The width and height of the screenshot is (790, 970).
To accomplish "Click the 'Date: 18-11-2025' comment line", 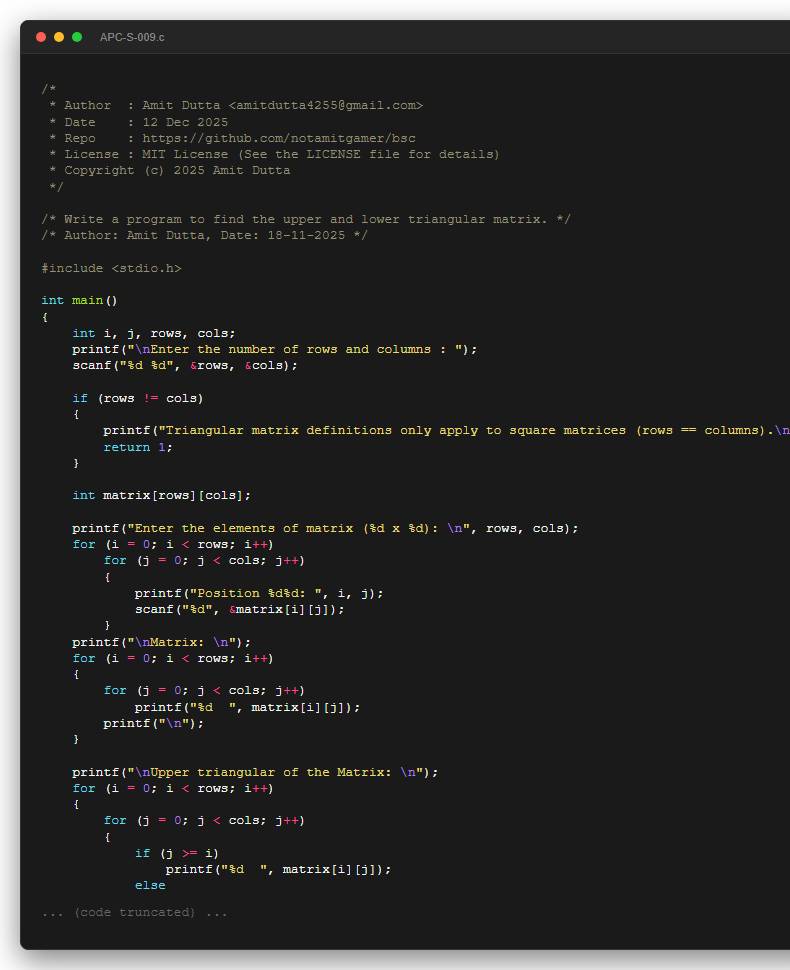I will click(205, 236).
